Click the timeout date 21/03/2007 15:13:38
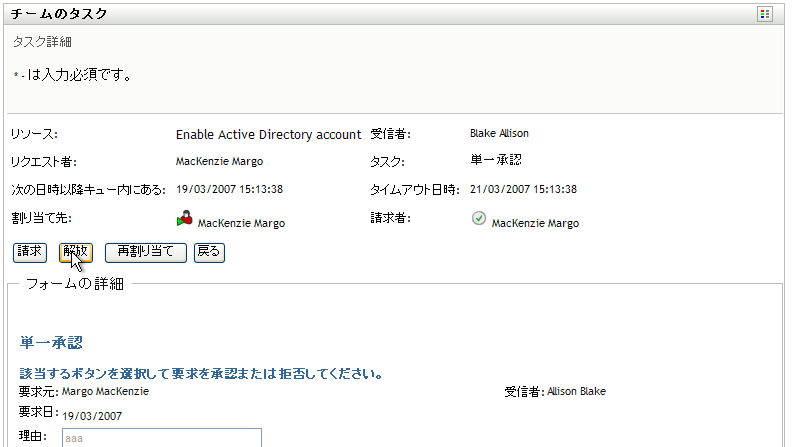The width and height of the screenshot is (794, 447). [523, 189]
